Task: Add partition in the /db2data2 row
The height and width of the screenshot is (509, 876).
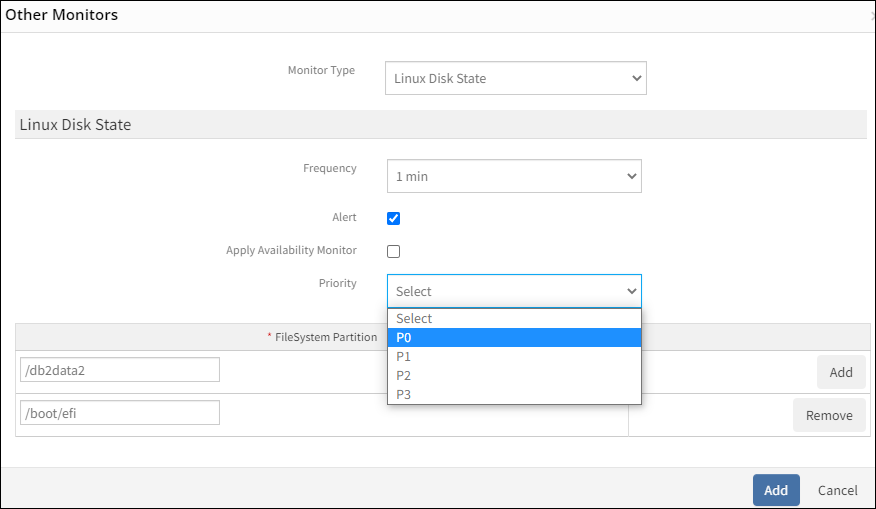Action: tap(841, 372)
